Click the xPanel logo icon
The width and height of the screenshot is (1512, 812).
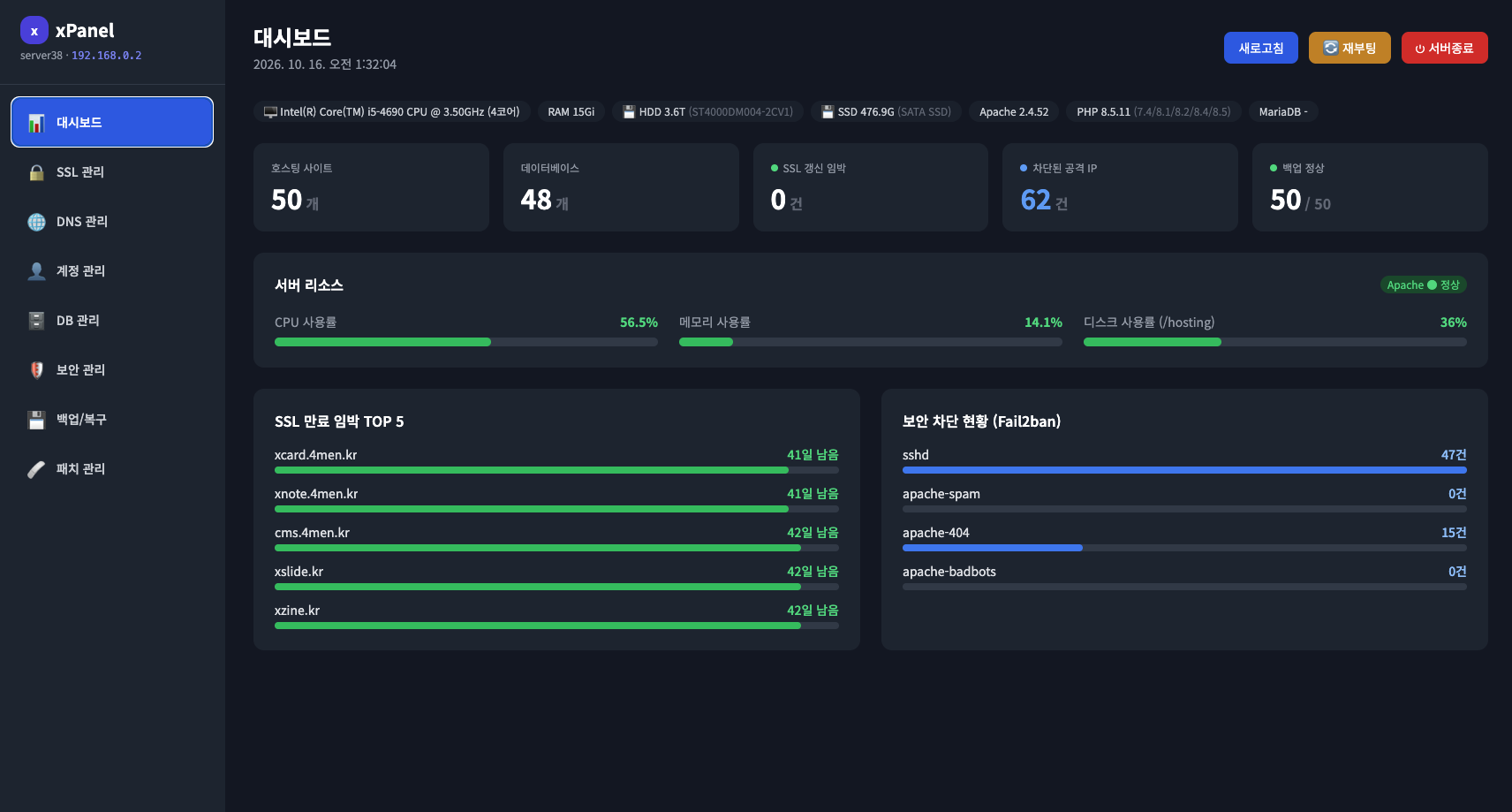[x=34, y=30]
